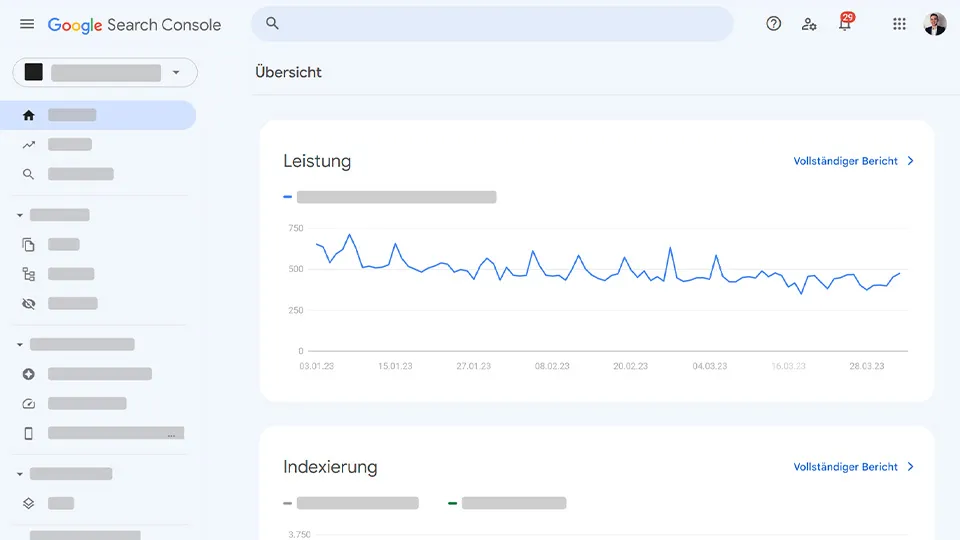960x540 pixels.
Task: Click the '500' y-axis label
Action: (x=296, y=269)
